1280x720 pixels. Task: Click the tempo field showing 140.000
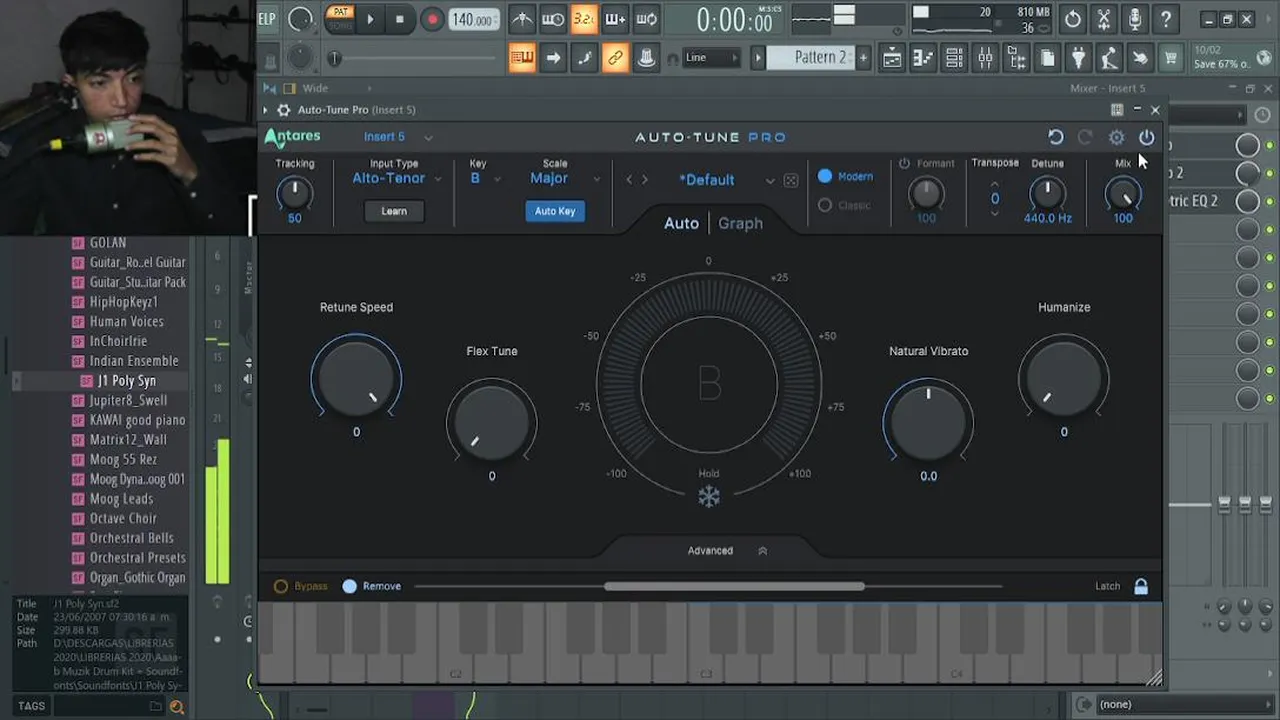472,20
